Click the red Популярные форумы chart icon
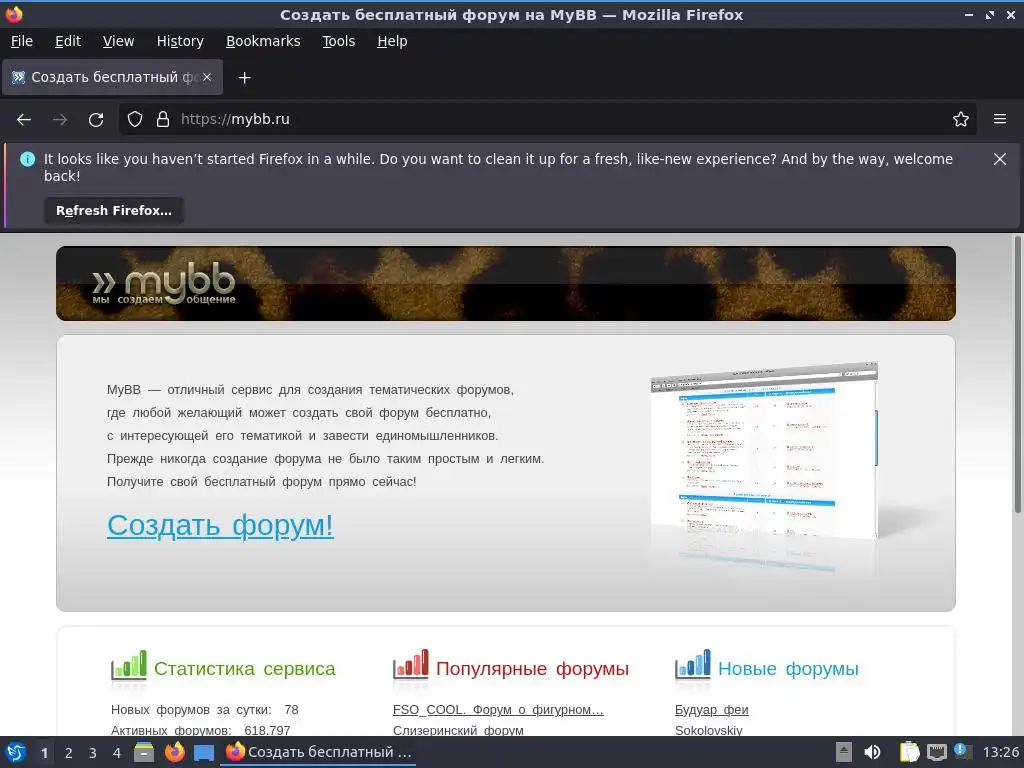The width and height of the screenshot is (1024, 768). coord(411,665)
